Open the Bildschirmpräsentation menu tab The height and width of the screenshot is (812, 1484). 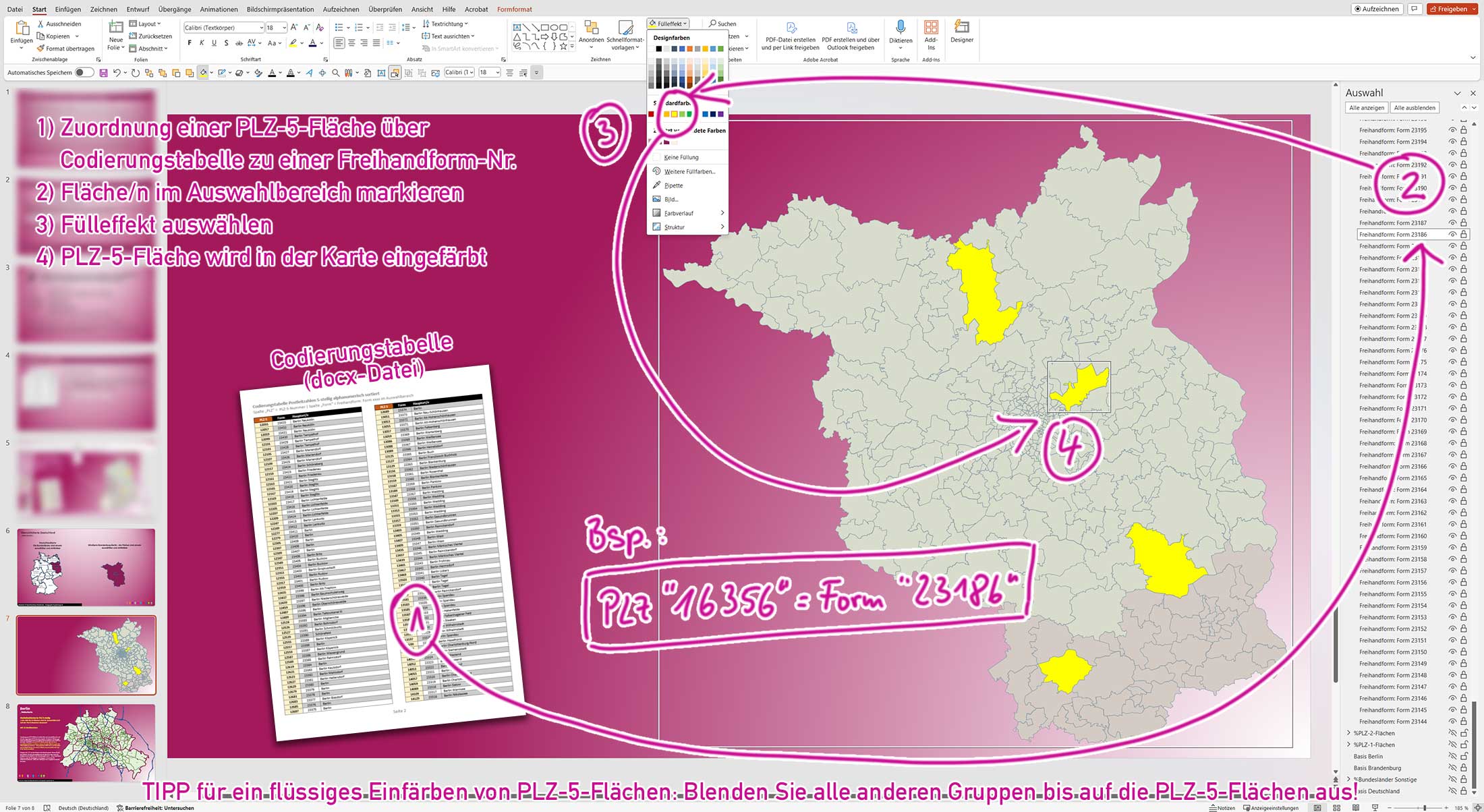(x=280, y=9)
